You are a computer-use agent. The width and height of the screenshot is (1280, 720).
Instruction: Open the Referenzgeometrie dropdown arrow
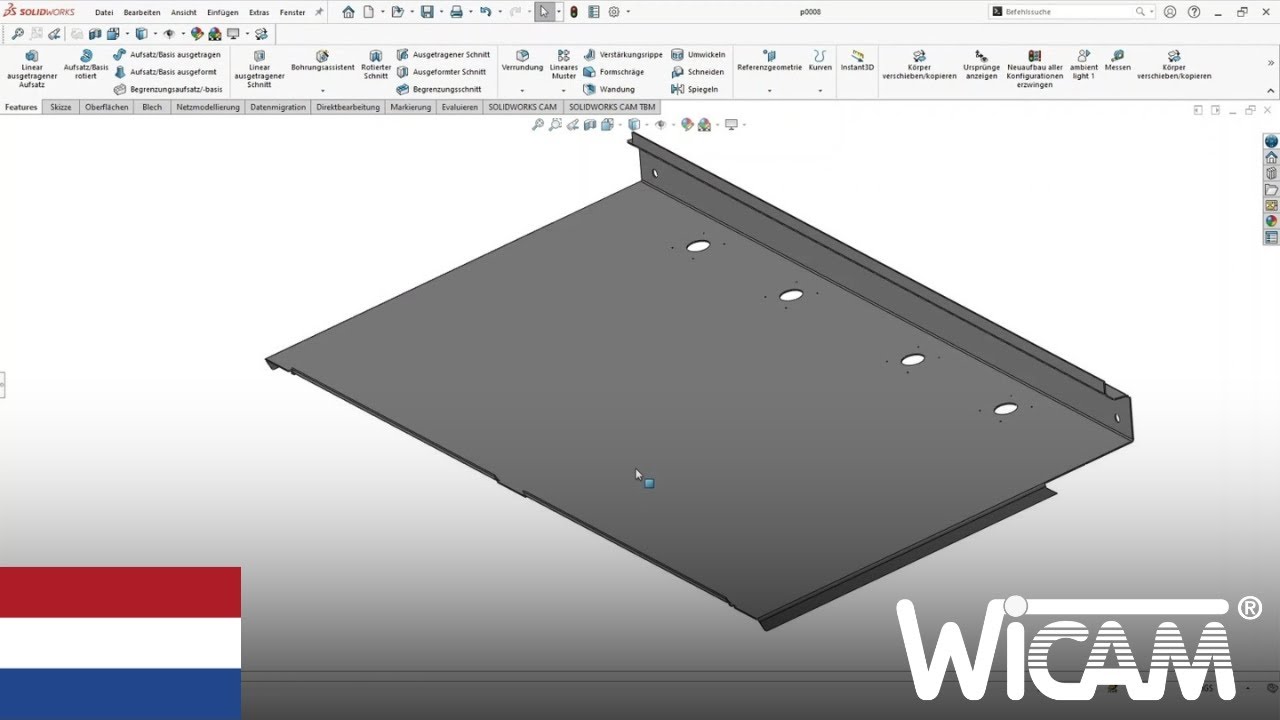click(x=769, y=91)
